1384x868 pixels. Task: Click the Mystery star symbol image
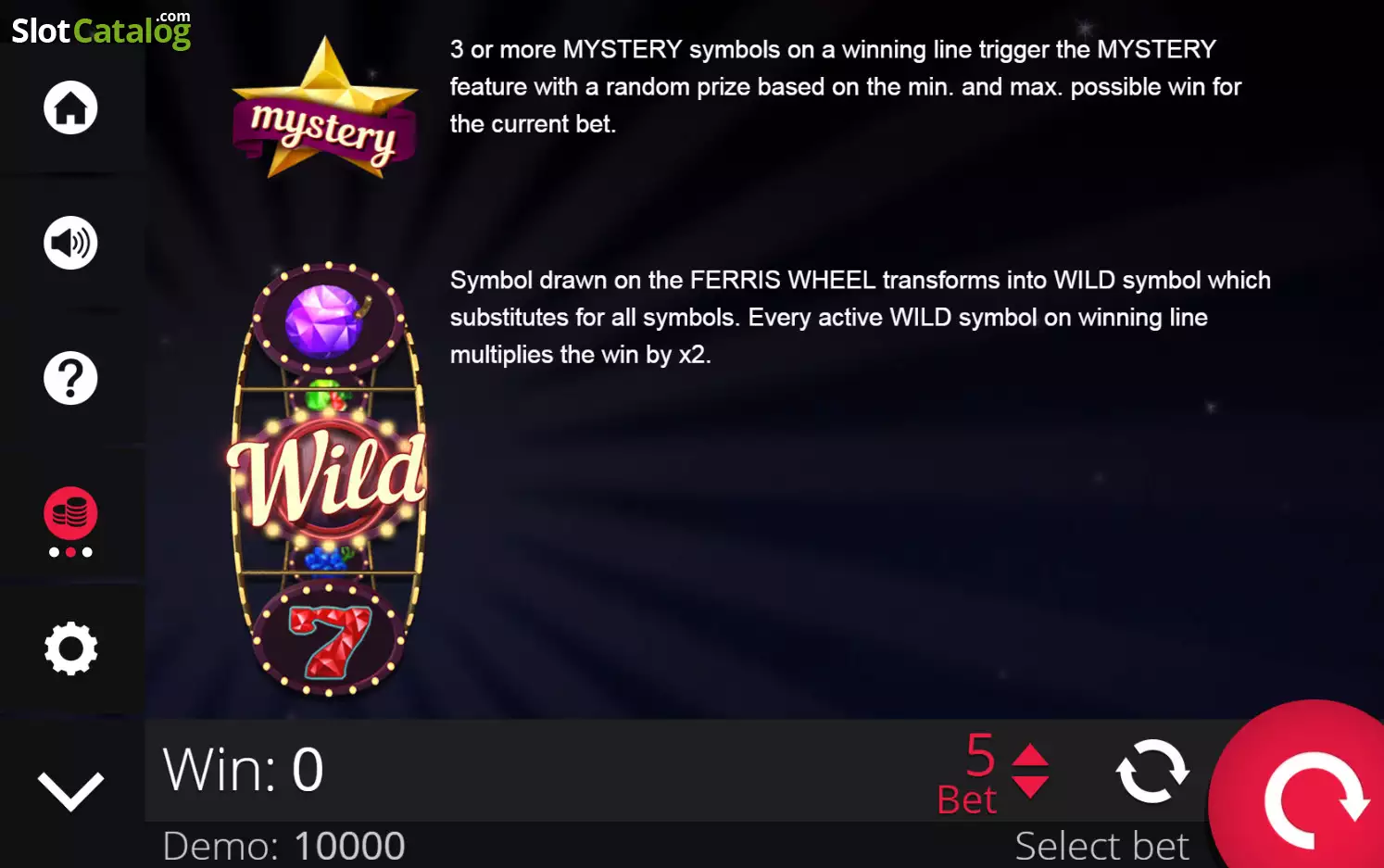[x=324, y=107]
